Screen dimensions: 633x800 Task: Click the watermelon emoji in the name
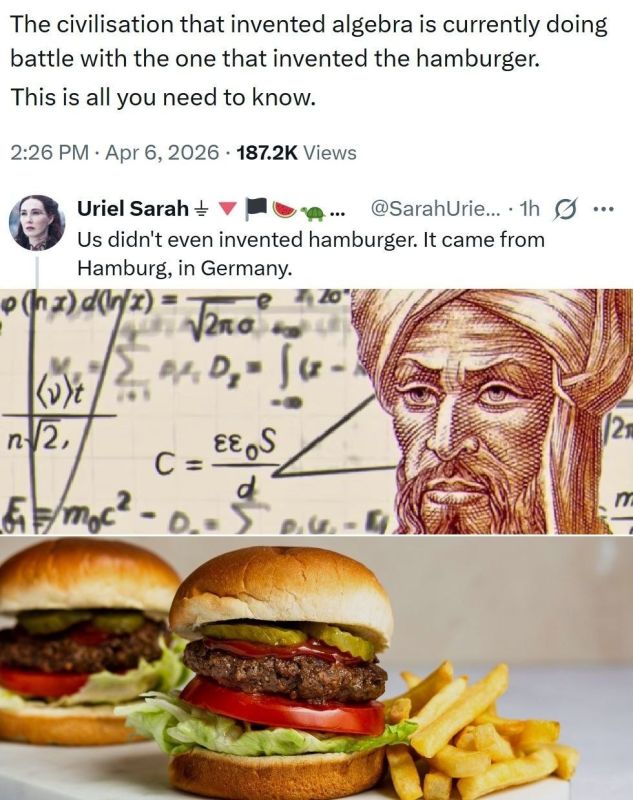click(x=285, y=209)
